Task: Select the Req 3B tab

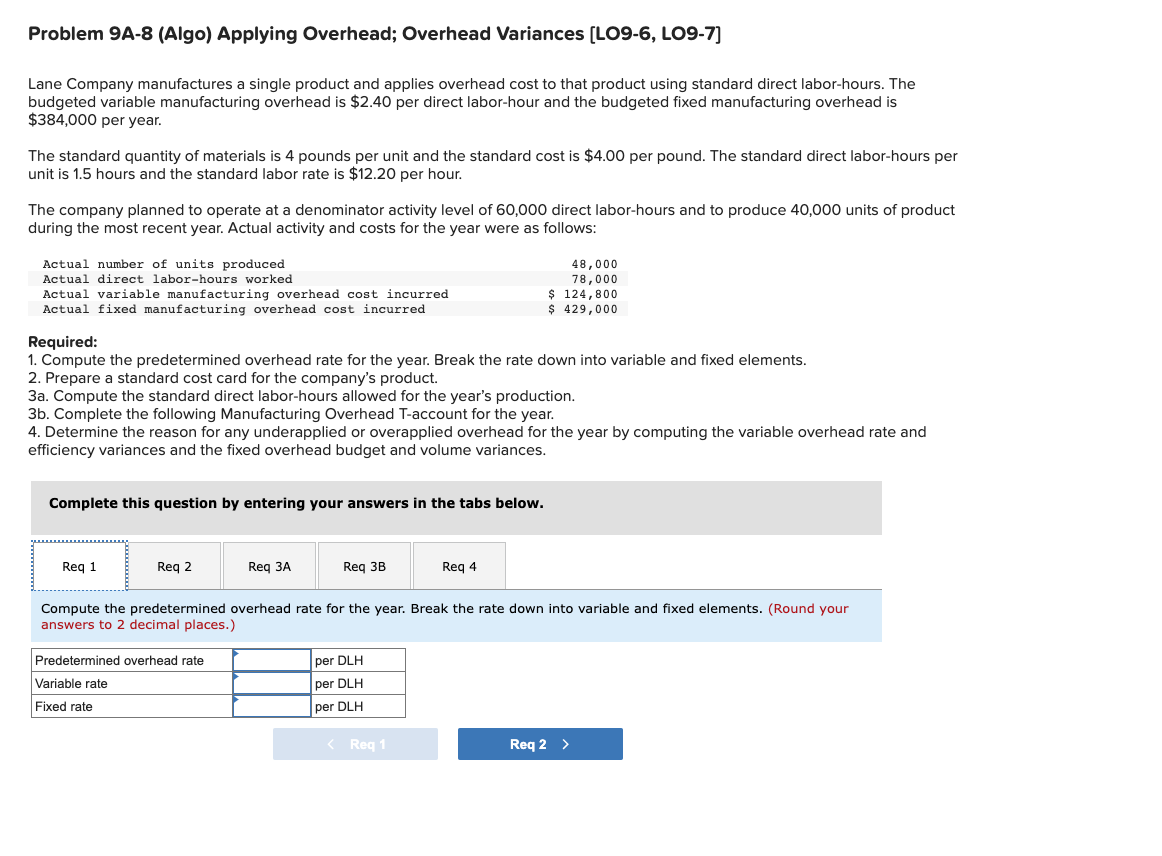Action: [363, 565]
